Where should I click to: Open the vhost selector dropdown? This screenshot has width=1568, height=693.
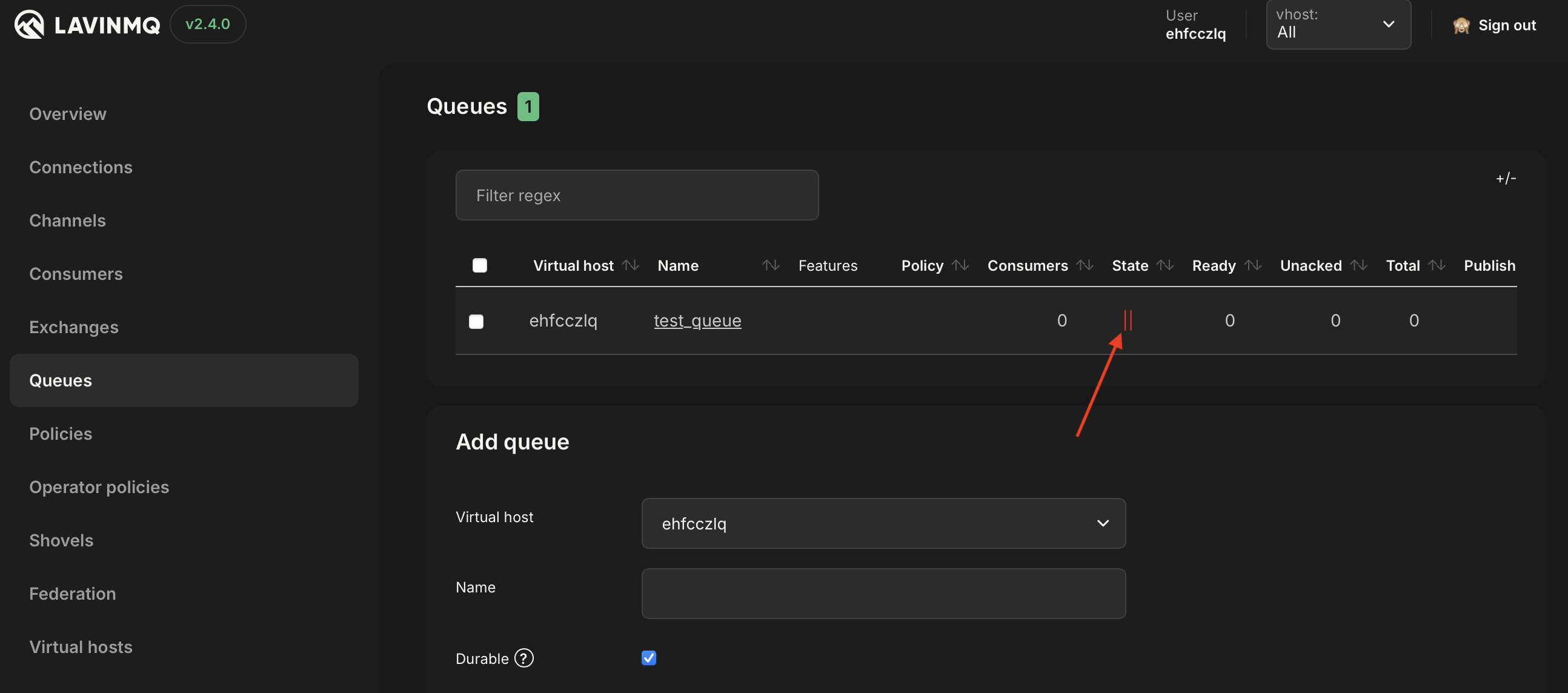point(1338,24)
